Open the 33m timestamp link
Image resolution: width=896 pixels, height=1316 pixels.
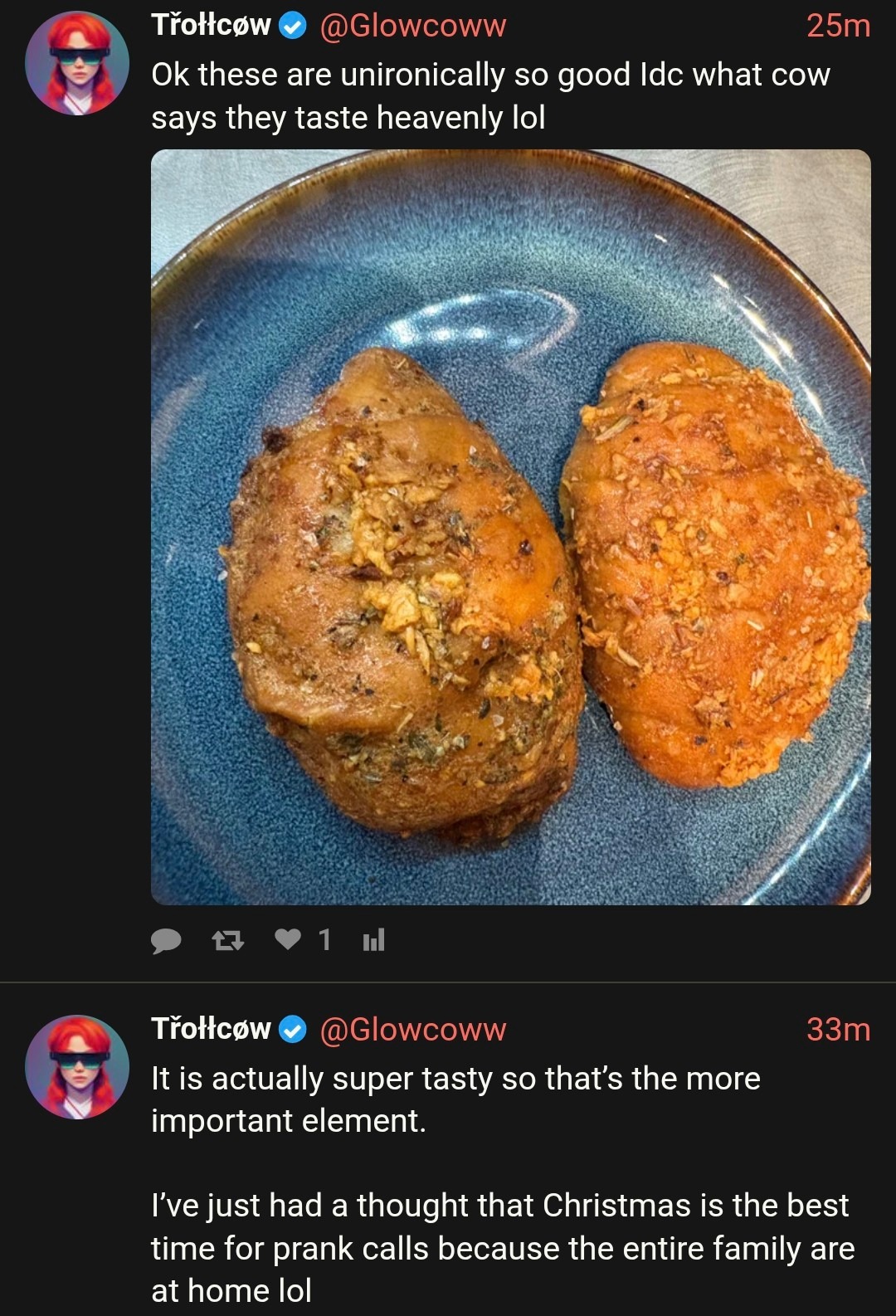pyautogui.click(x=838, y=1030)
